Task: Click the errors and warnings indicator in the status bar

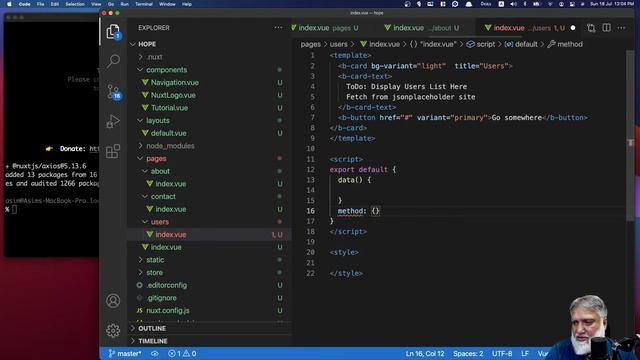Action: click(x=182, y=353)
